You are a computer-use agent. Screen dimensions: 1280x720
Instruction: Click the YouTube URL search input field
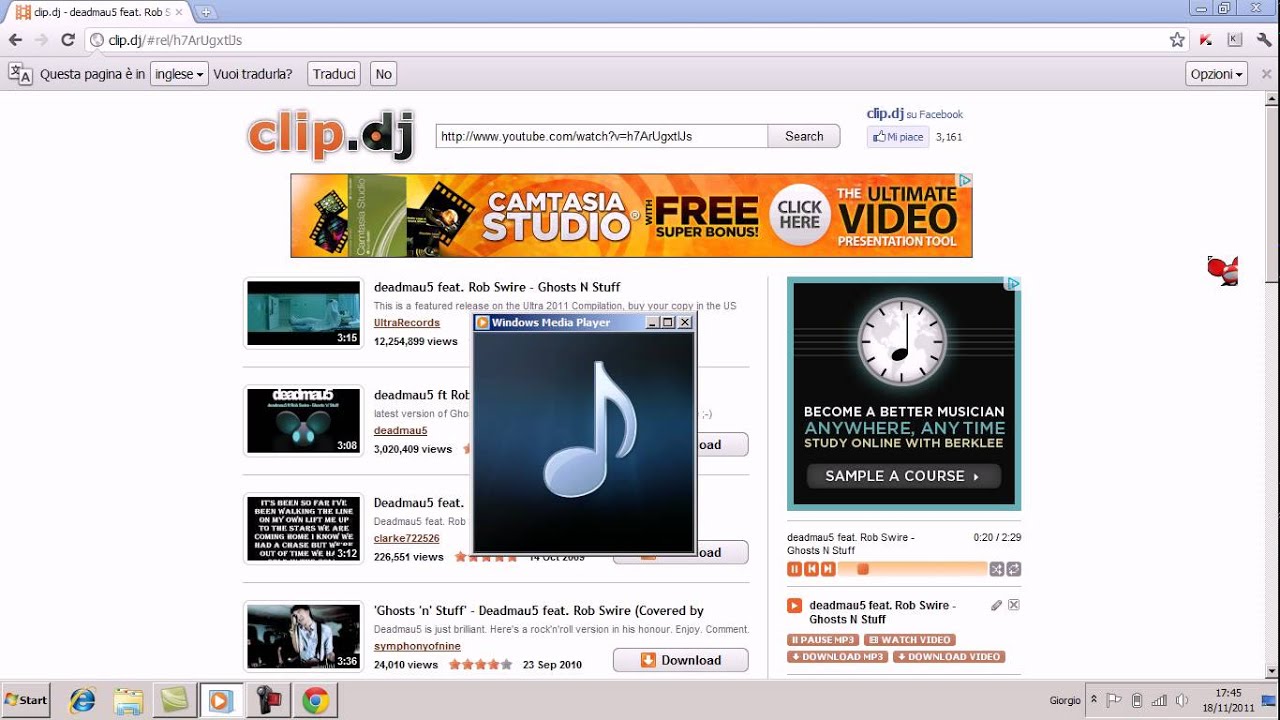602,136
